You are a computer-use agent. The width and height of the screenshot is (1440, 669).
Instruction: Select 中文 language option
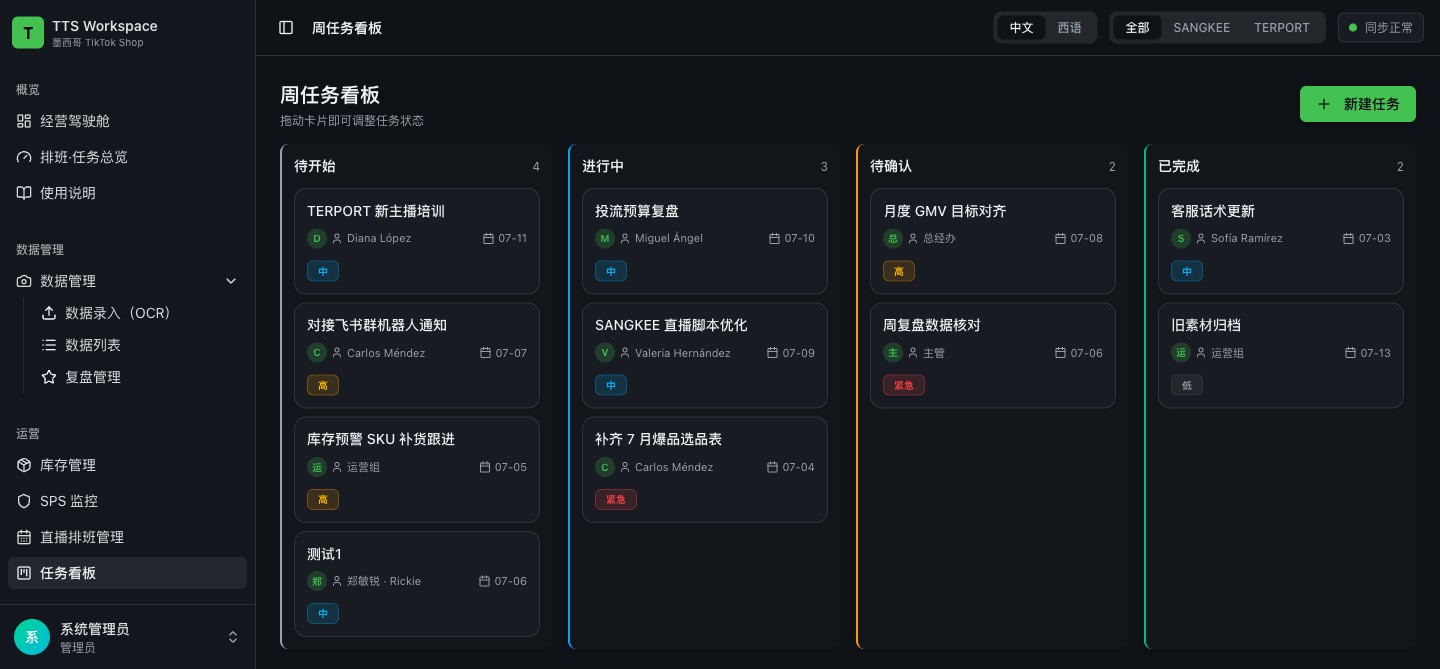tap(1021, 28)
